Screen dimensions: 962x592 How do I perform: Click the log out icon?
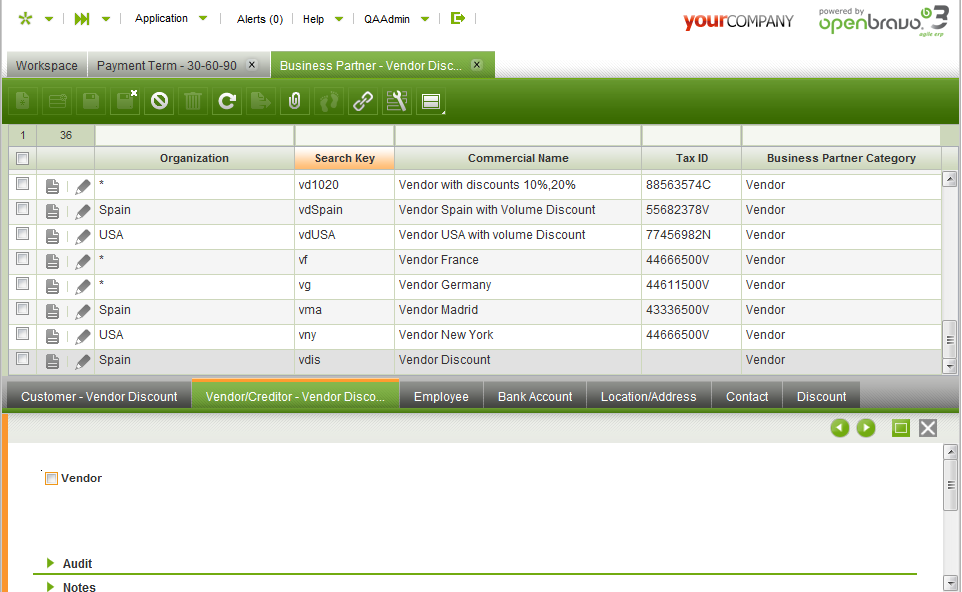tap(458, 19)
